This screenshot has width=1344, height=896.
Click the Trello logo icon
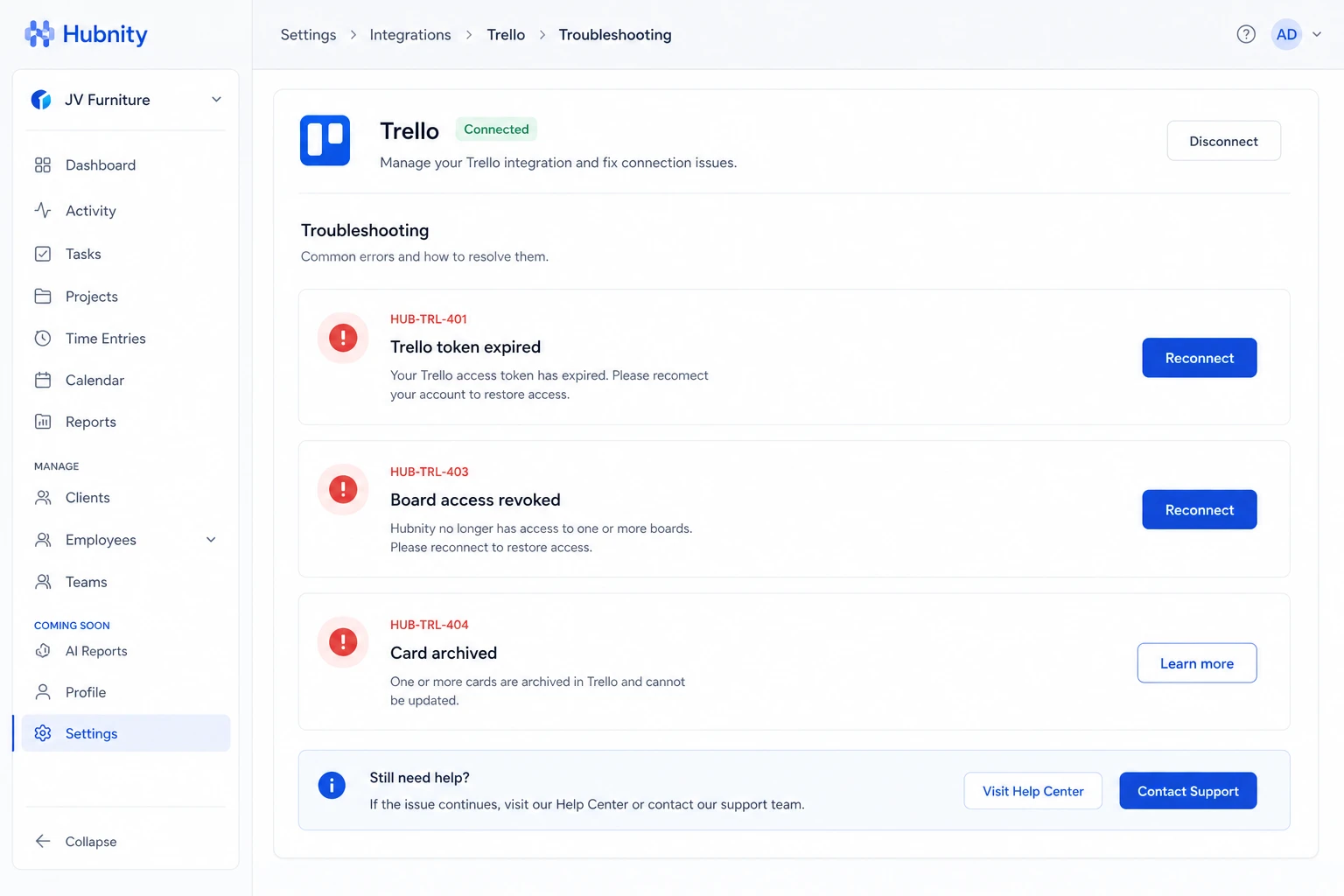325,140
